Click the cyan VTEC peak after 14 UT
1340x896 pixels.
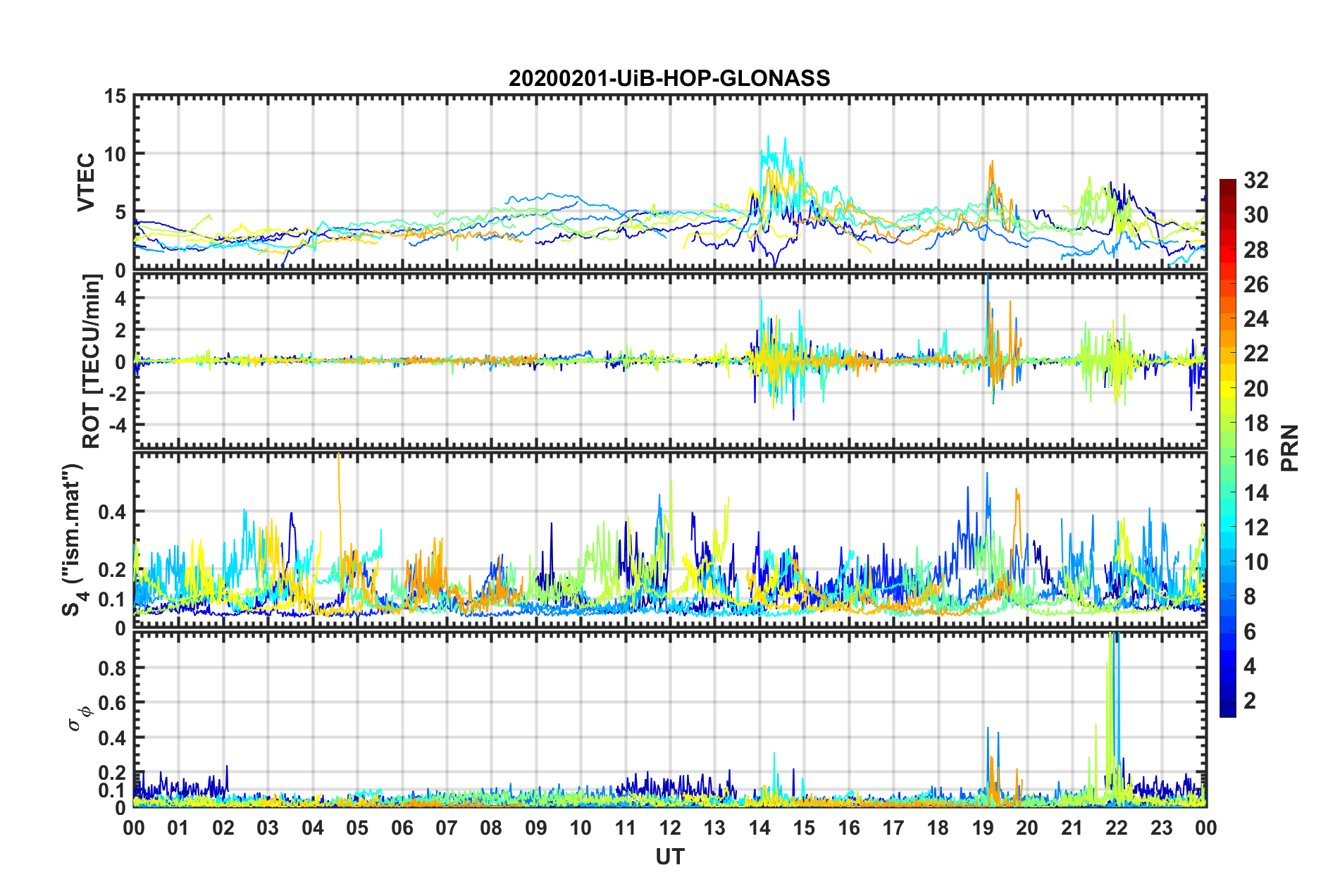tap(768, 138)
